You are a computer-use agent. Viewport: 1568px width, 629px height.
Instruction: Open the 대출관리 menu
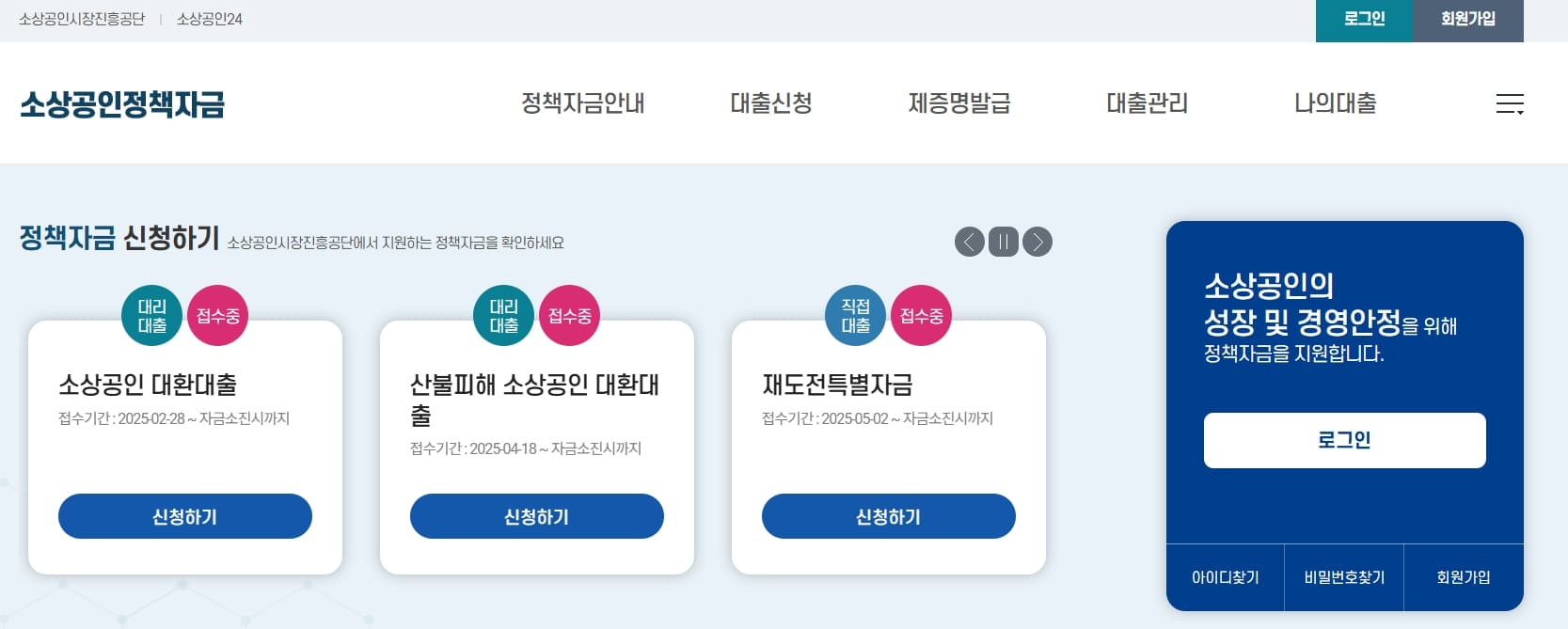(1148, 103)
